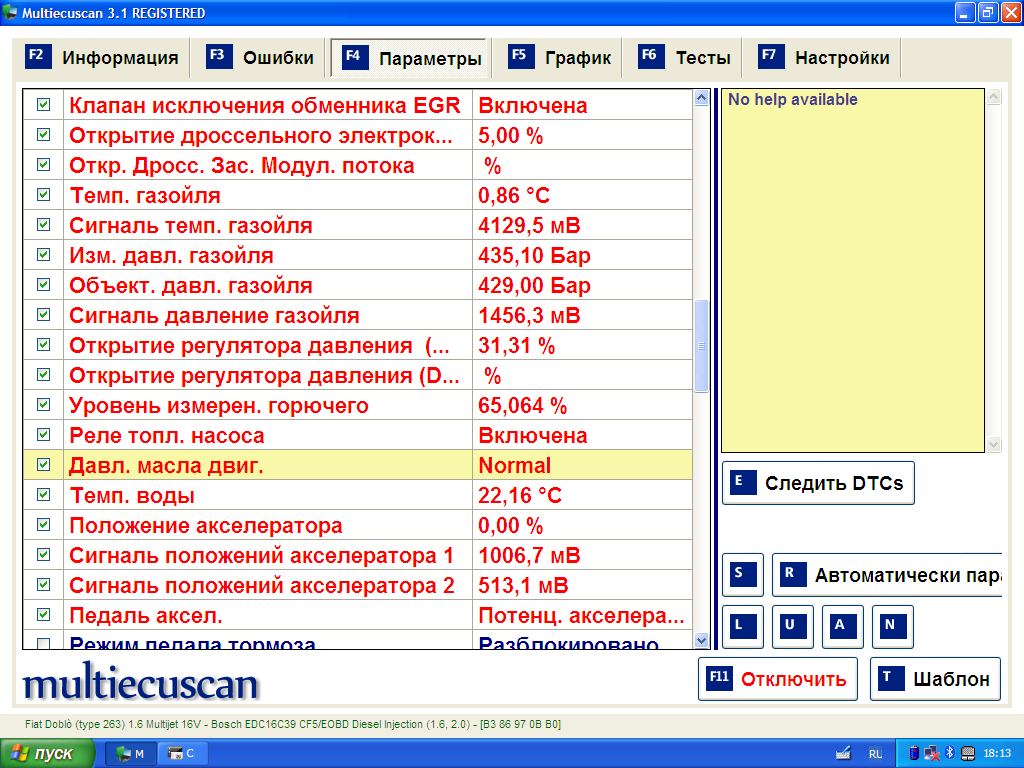Select Сигналь темп. газойля parameter

tap(358, 225)
